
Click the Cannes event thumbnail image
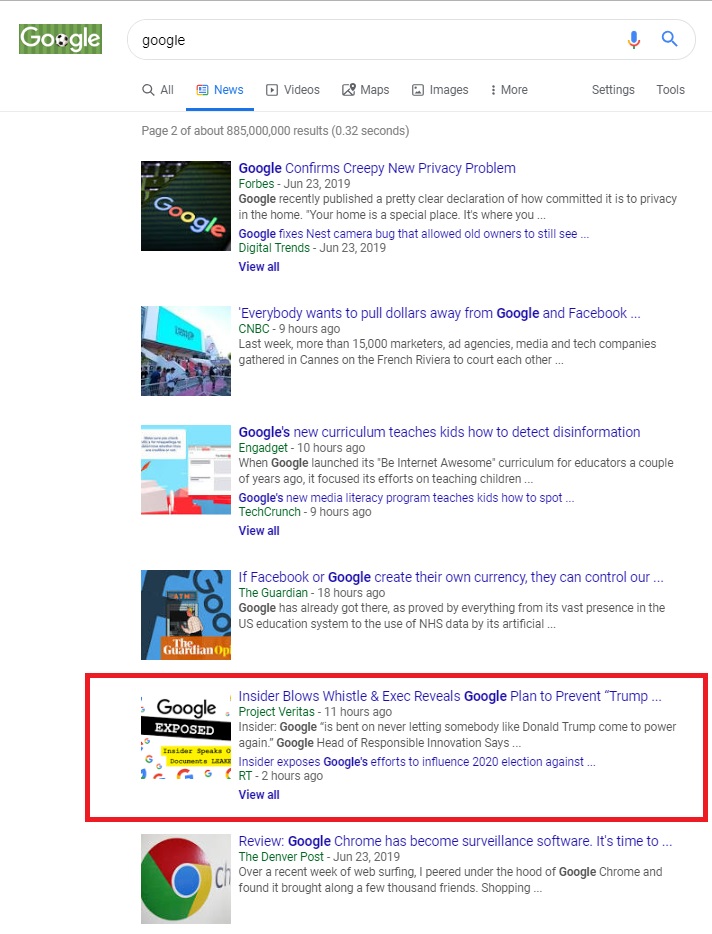(186, 351)
